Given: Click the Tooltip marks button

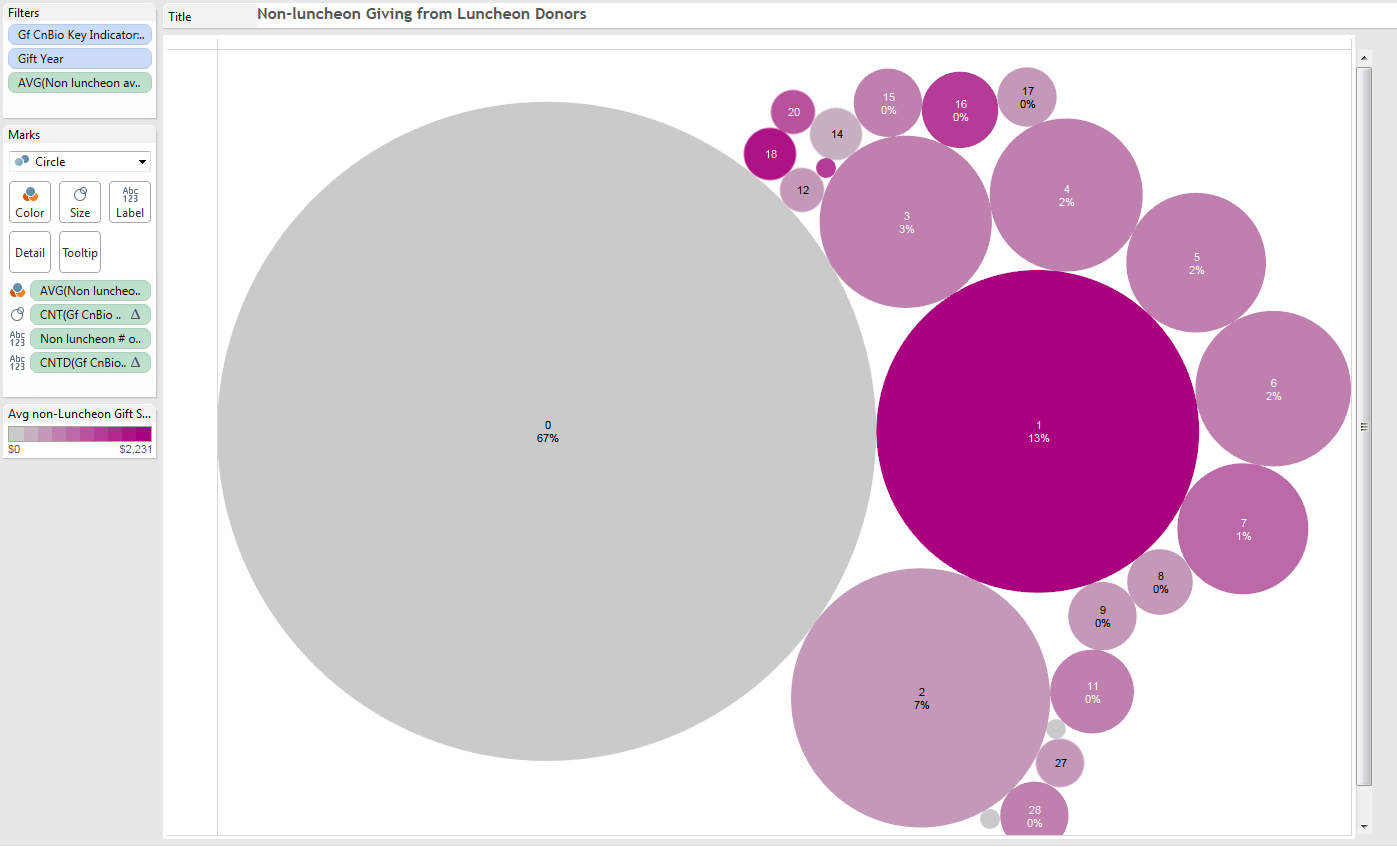Looking at the screenshot, I should [80, 252].
